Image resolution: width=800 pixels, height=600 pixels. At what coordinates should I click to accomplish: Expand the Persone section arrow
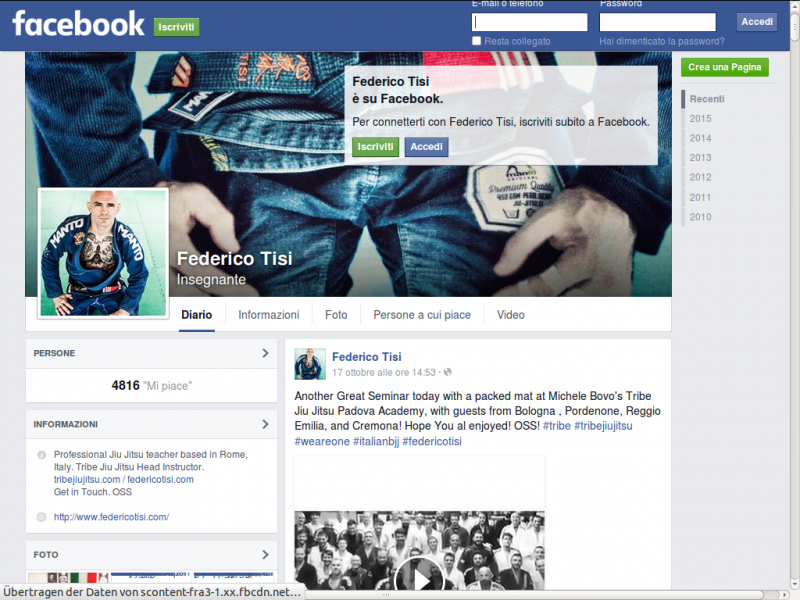pos(265,353)
